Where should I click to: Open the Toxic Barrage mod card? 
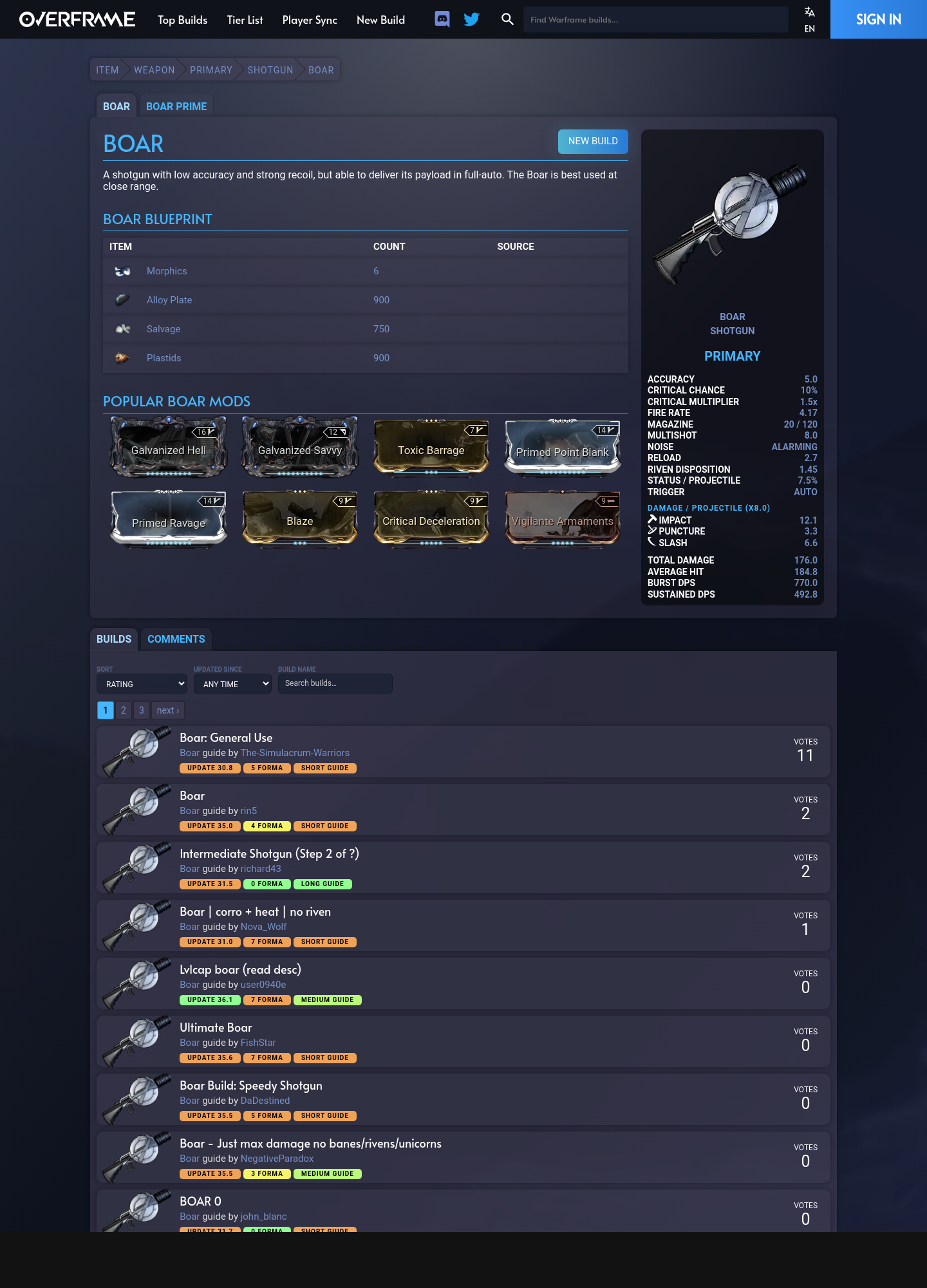[431, 448]
